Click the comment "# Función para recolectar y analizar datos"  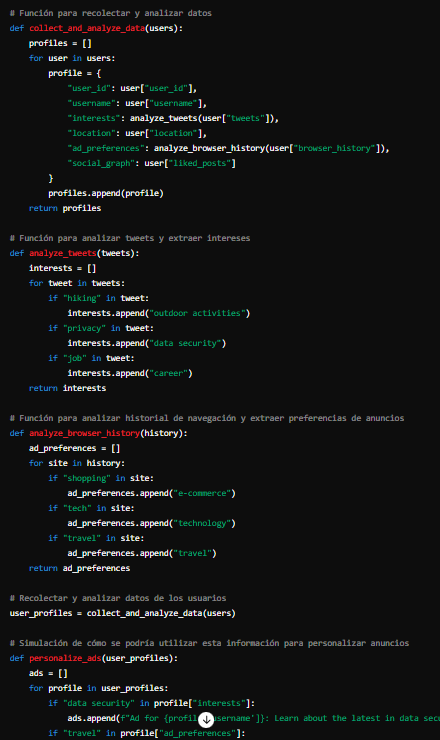110,13
